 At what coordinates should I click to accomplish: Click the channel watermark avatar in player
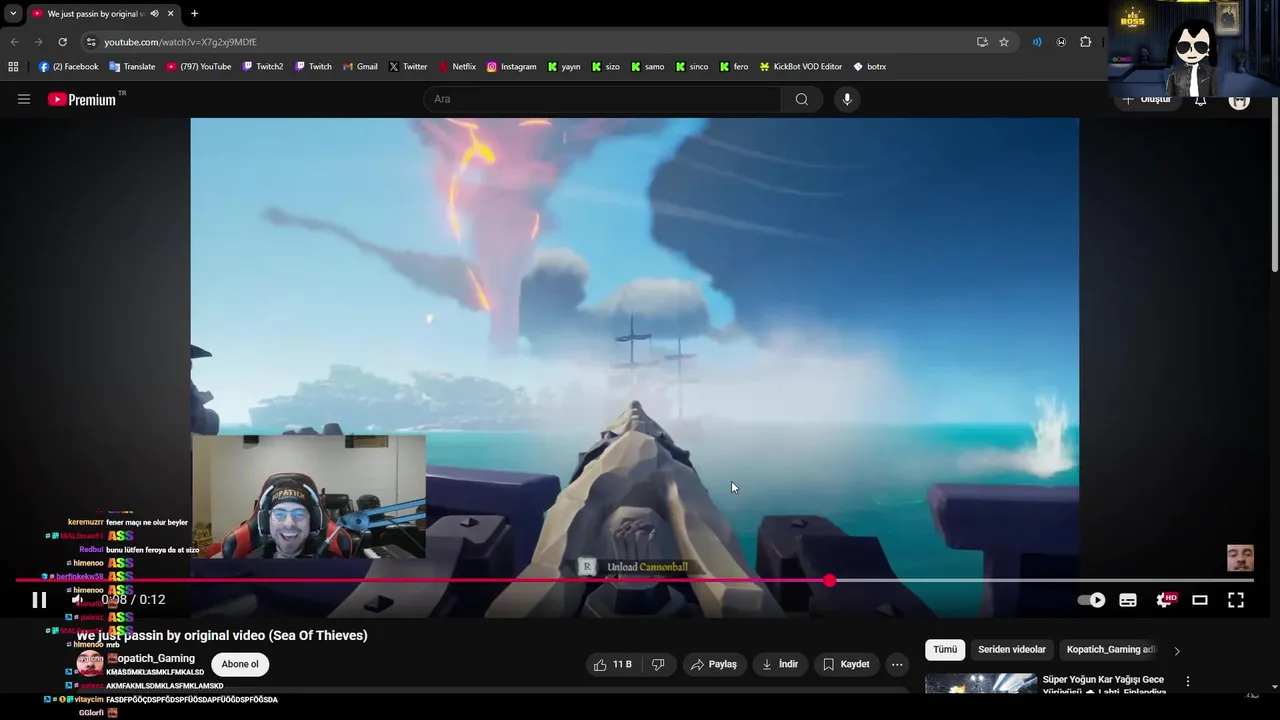[x=1240, y=558]
